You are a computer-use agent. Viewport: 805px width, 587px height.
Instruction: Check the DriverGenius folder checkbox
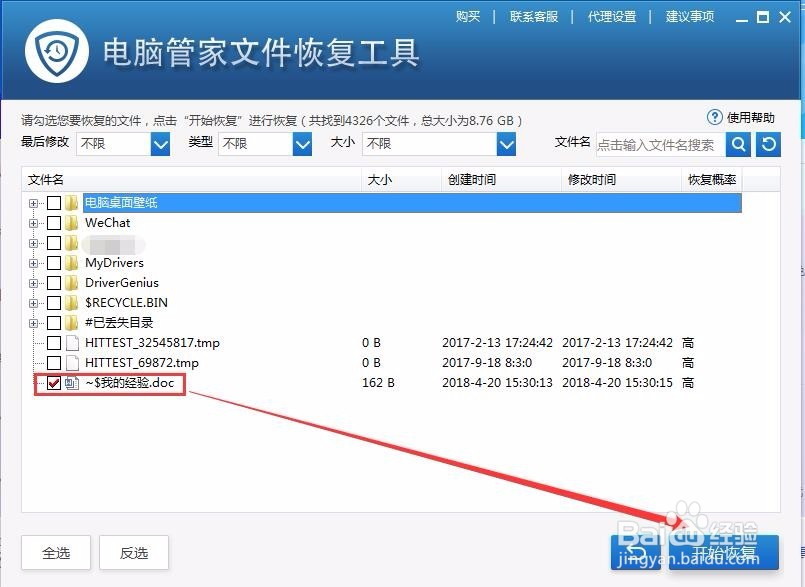pos(54,283)
